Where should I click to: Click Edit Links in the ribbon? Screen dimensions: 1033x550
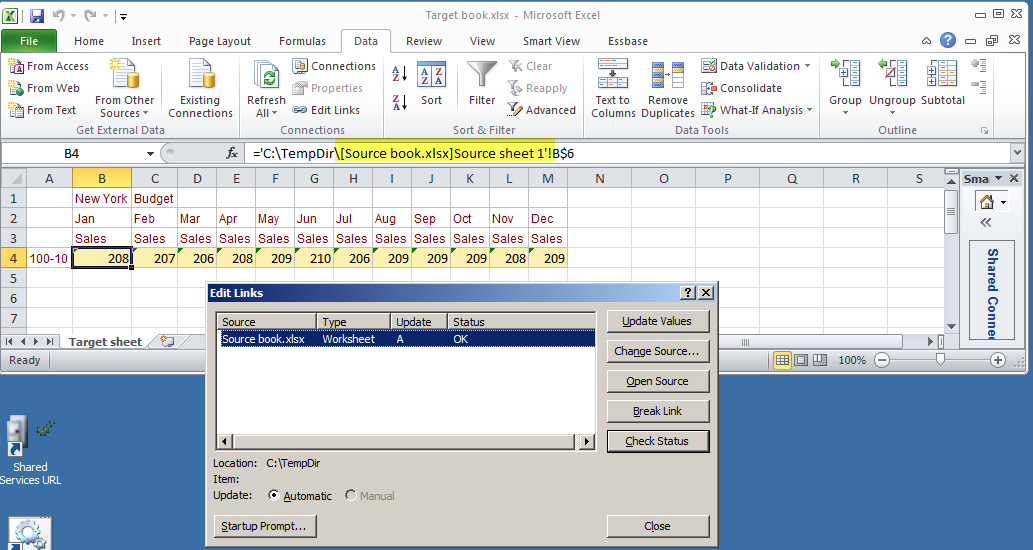(327, 110)
